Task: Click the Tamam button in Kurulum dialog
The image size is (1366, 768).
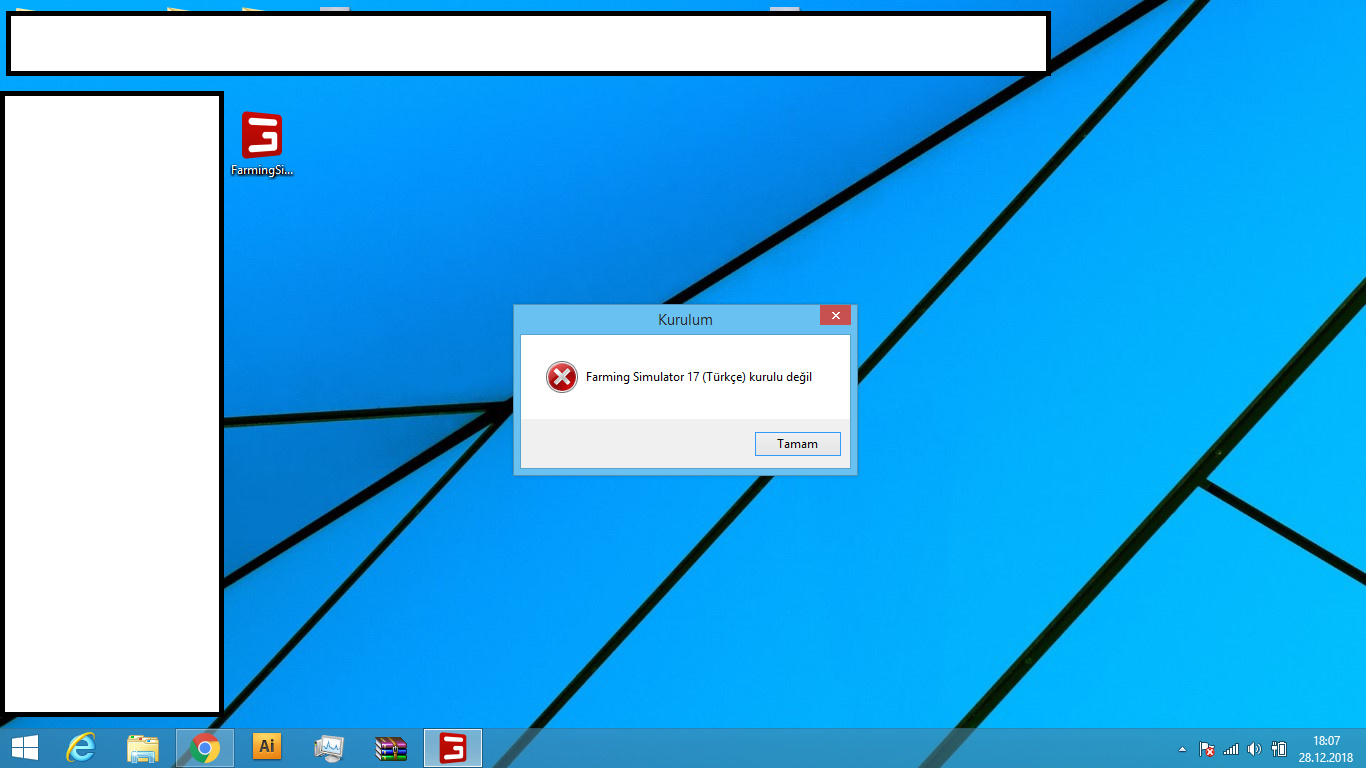Action: point(797,444)
